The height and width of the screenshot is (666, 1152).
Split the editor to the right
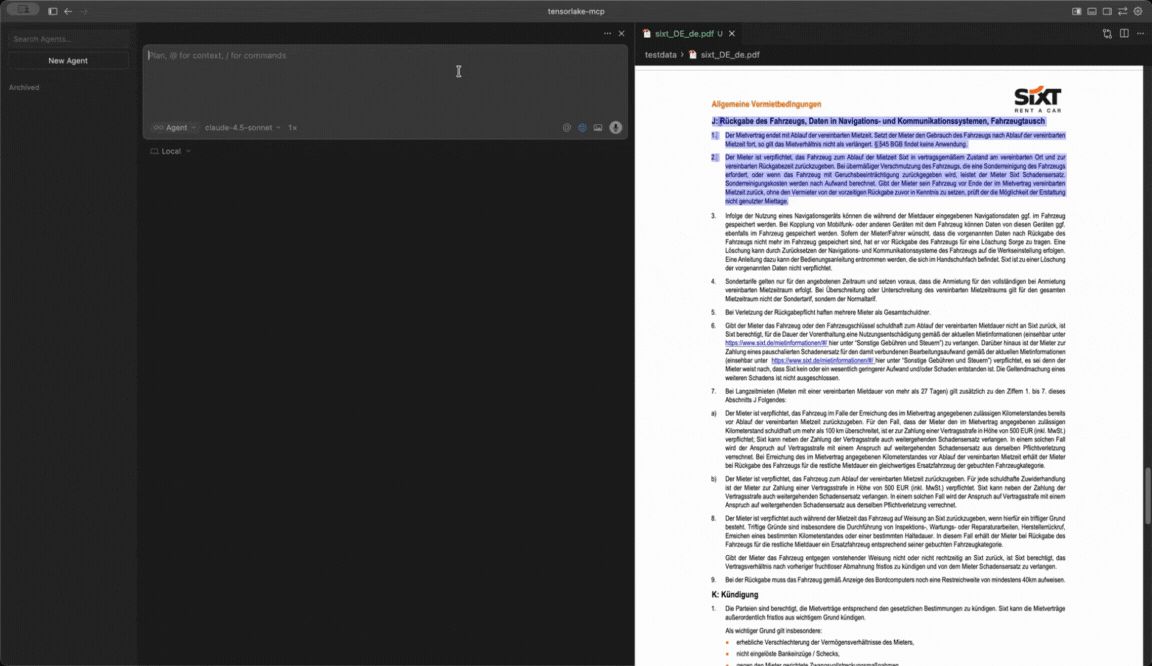tap(1124, 33)
